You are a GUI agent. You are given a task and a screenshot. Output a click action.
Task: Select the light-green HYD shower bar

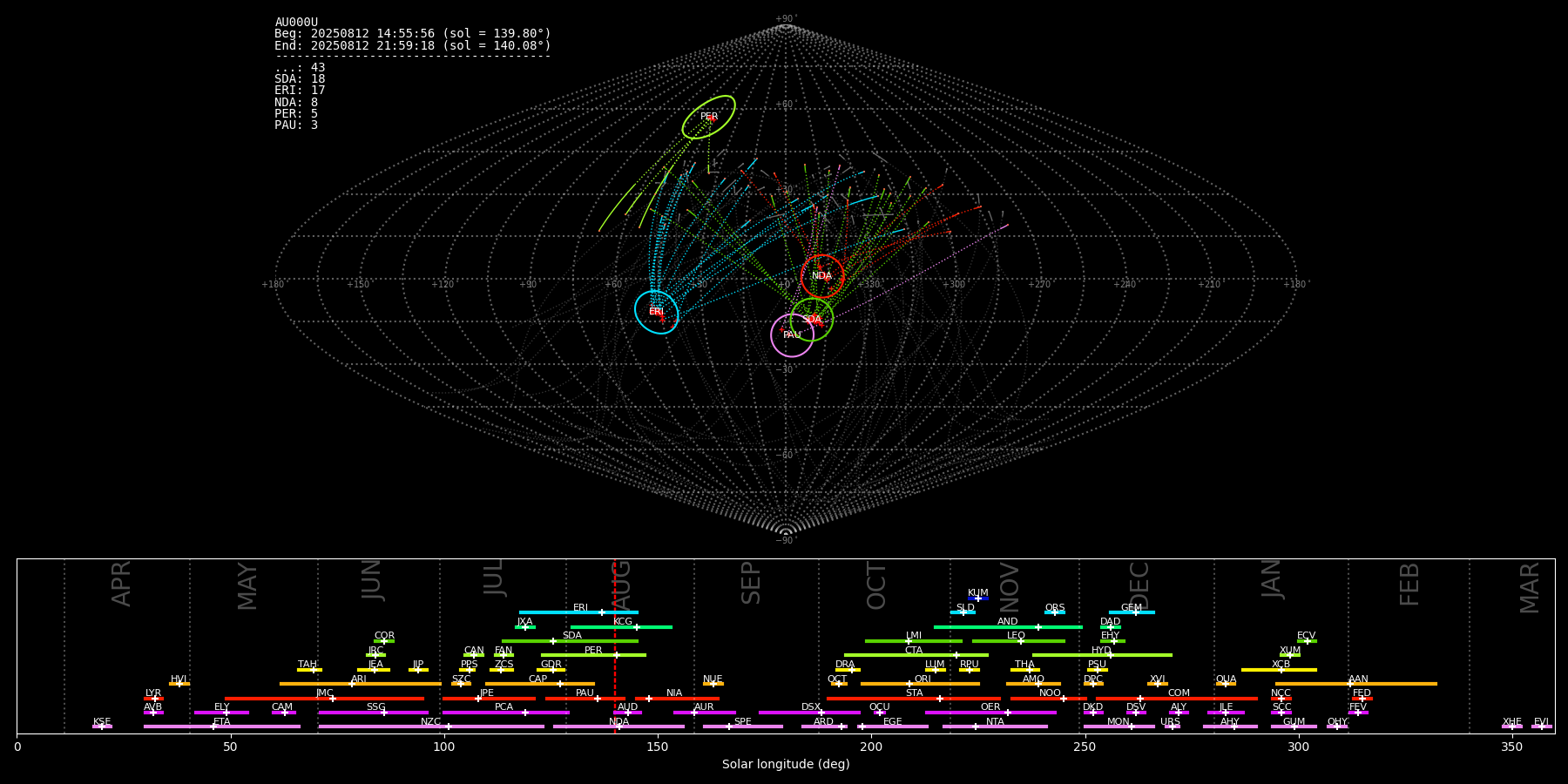coord(1102,655)
